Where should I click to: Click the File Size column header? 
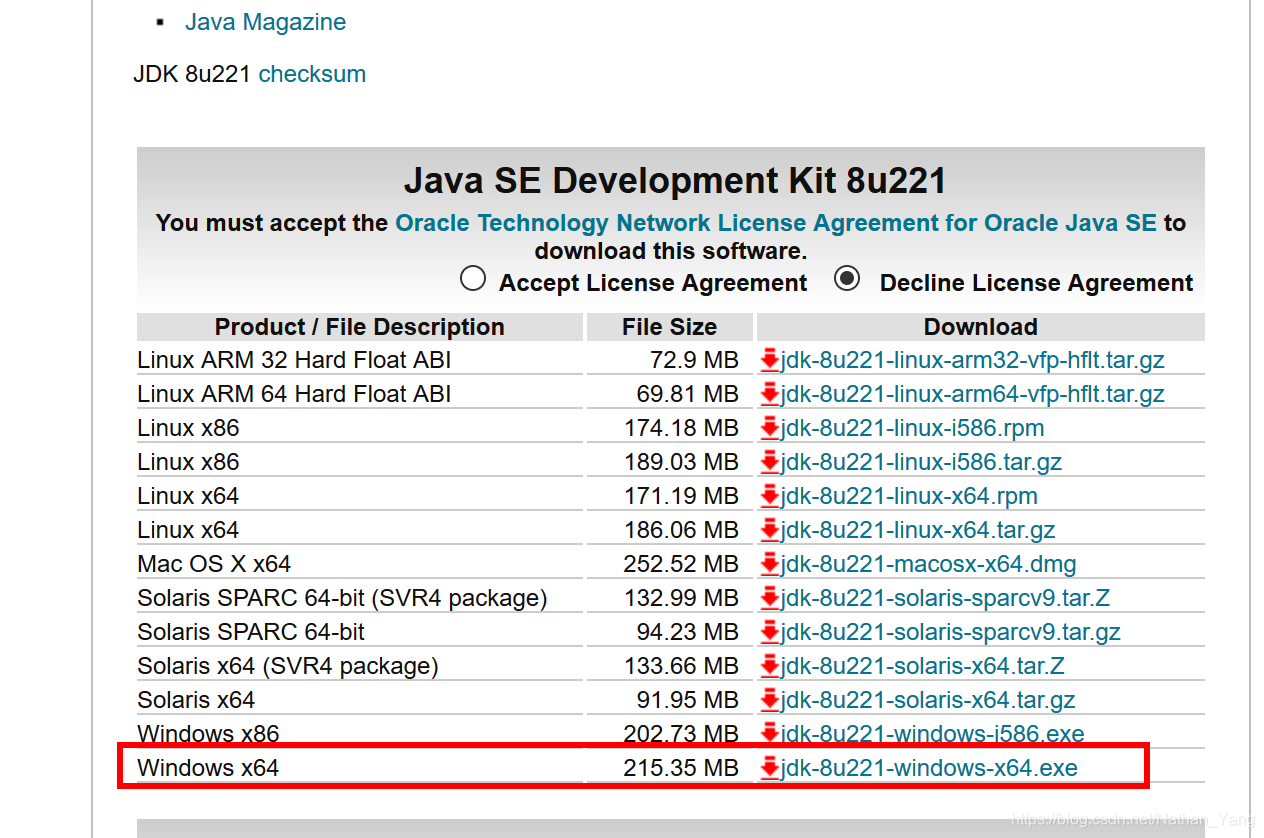(669, 327)
